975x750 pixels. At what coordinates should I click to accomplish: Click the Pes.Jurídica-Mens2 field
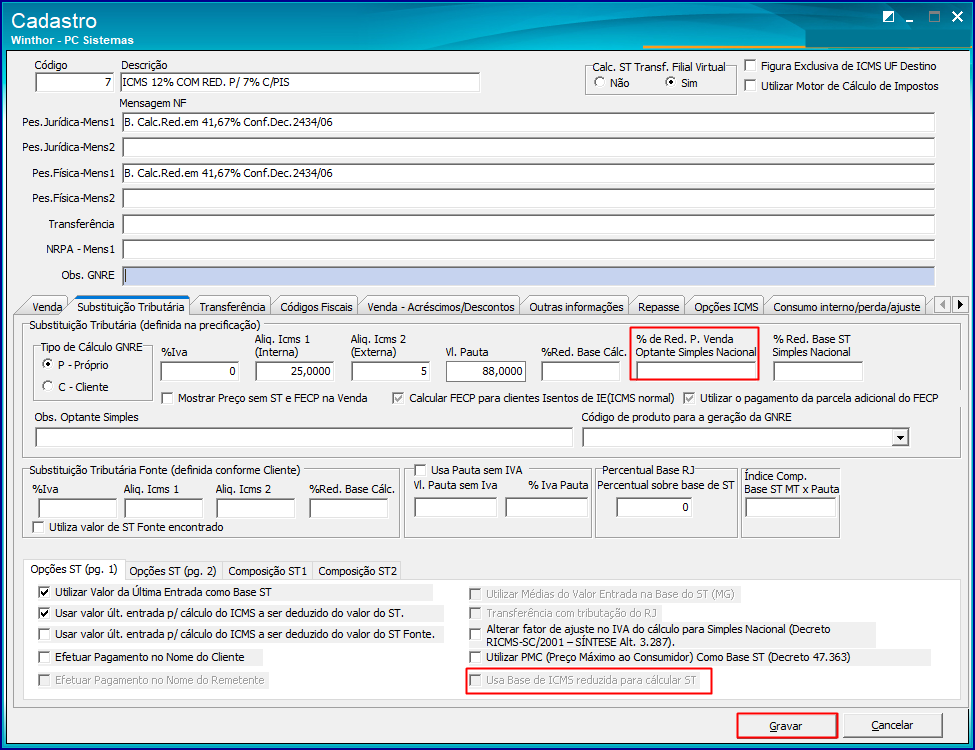coord(529,147)
